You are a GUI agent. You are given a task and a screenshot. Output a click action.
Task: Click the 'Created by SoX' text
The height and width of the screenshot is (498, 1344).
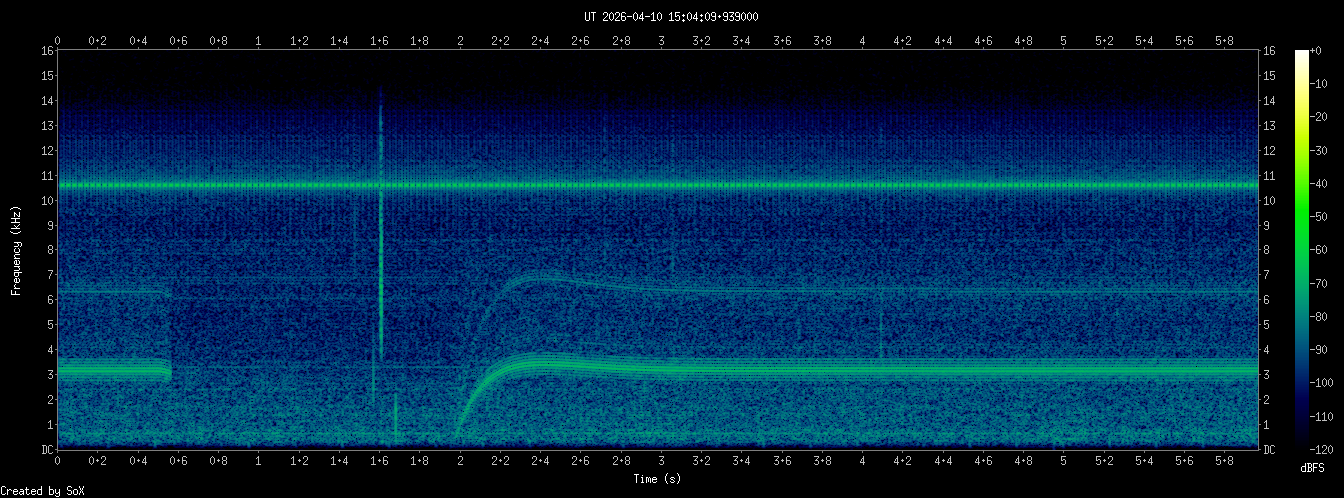click(x=37, y=490)
